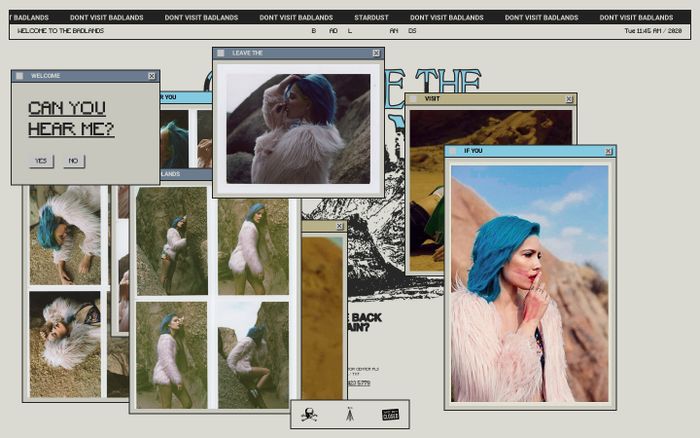Click the photo inside Leave The window

(298, 127)
